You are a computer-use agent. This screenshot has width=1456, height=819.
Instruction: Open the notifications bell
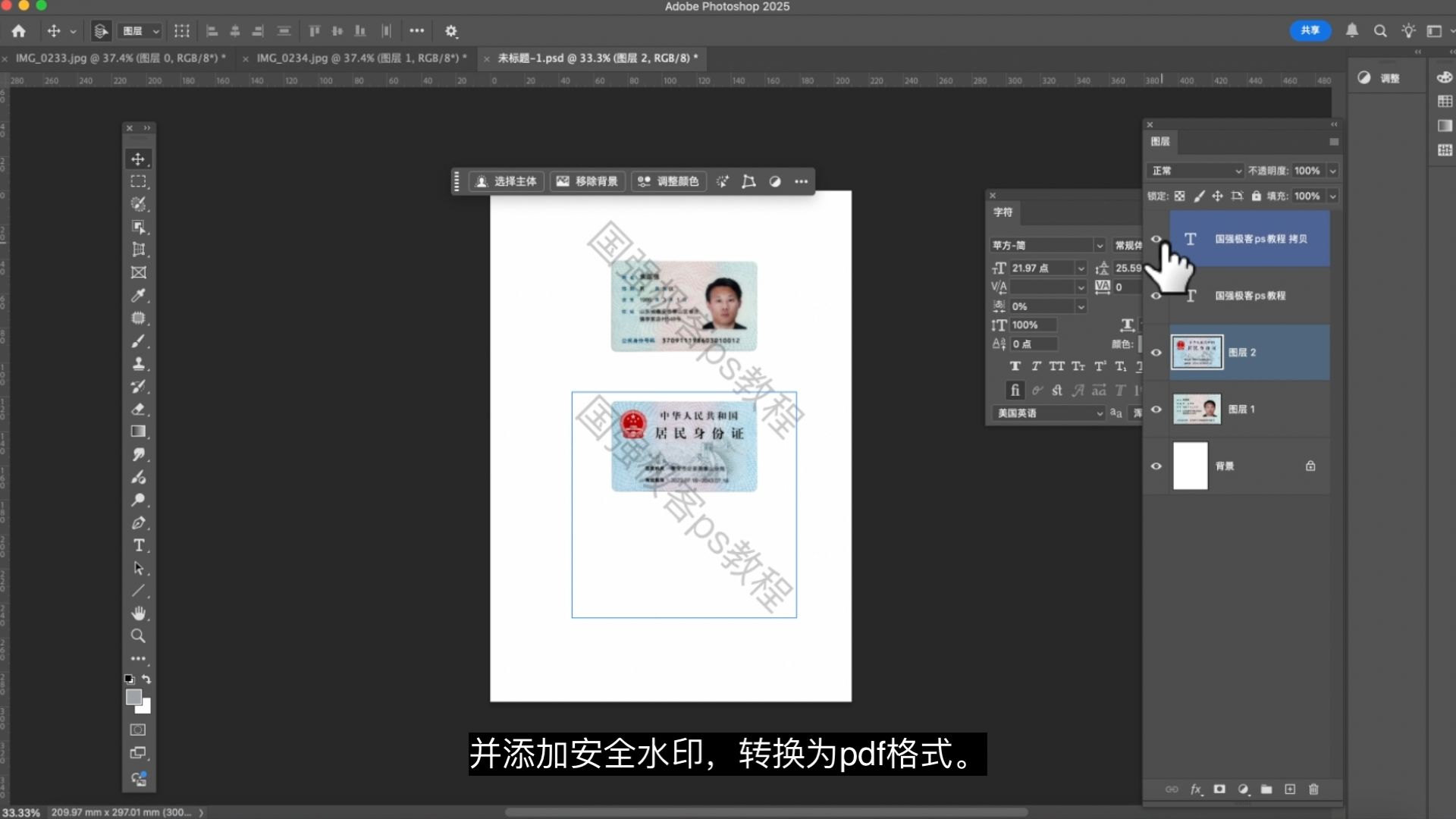click(1351, 30)
